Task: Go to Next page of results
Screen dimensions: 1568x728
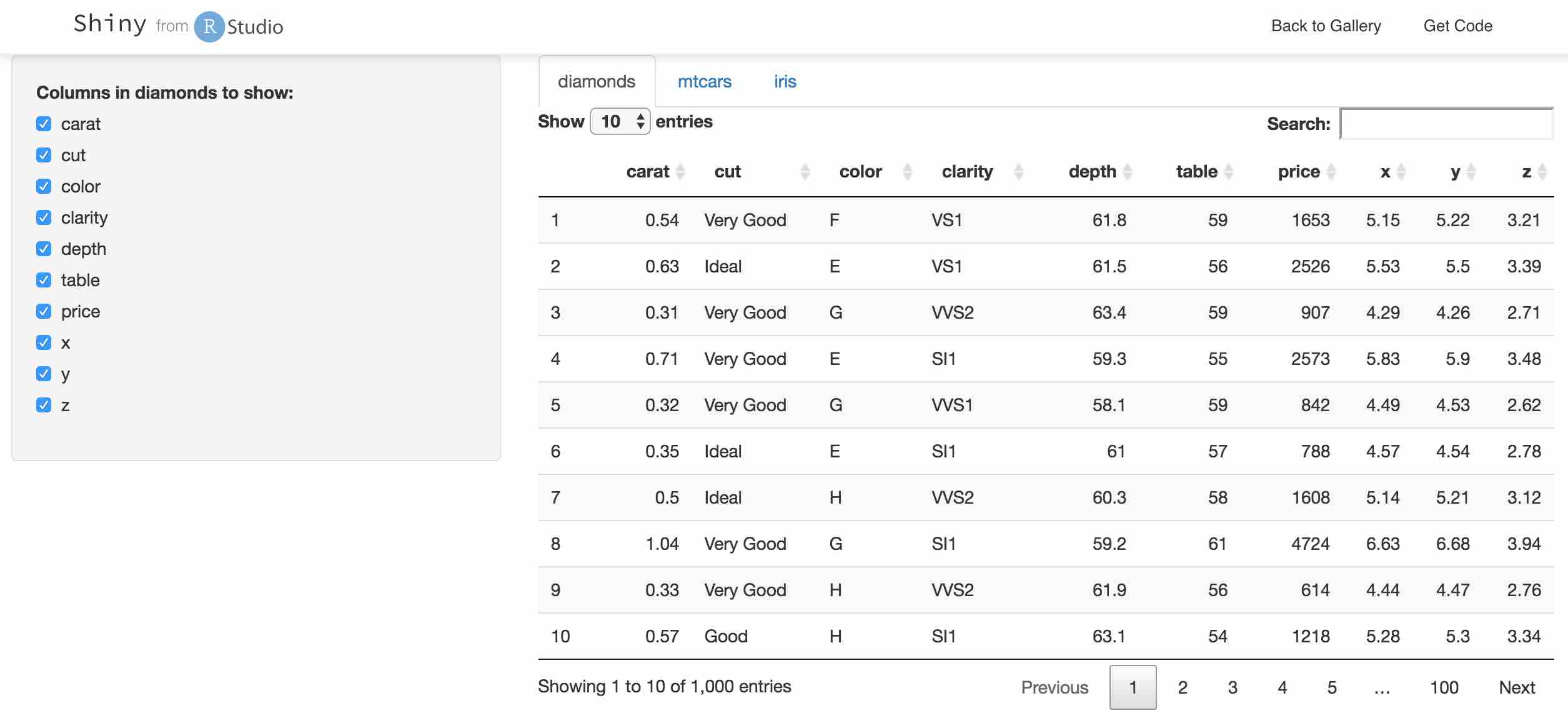Action: [x=1517, y=687]
